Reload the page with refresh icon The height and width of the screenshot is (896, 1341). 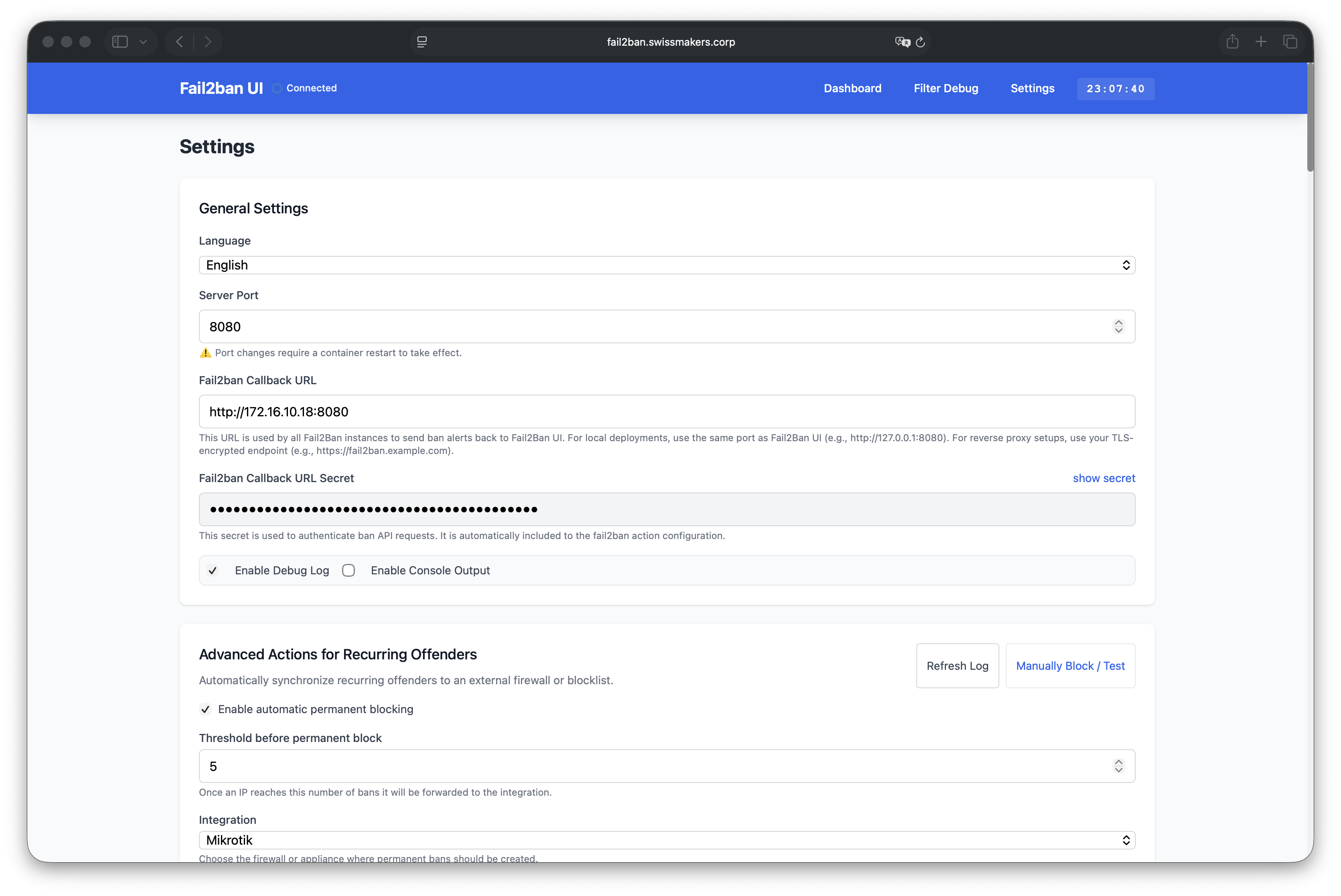tap(920, 42)
